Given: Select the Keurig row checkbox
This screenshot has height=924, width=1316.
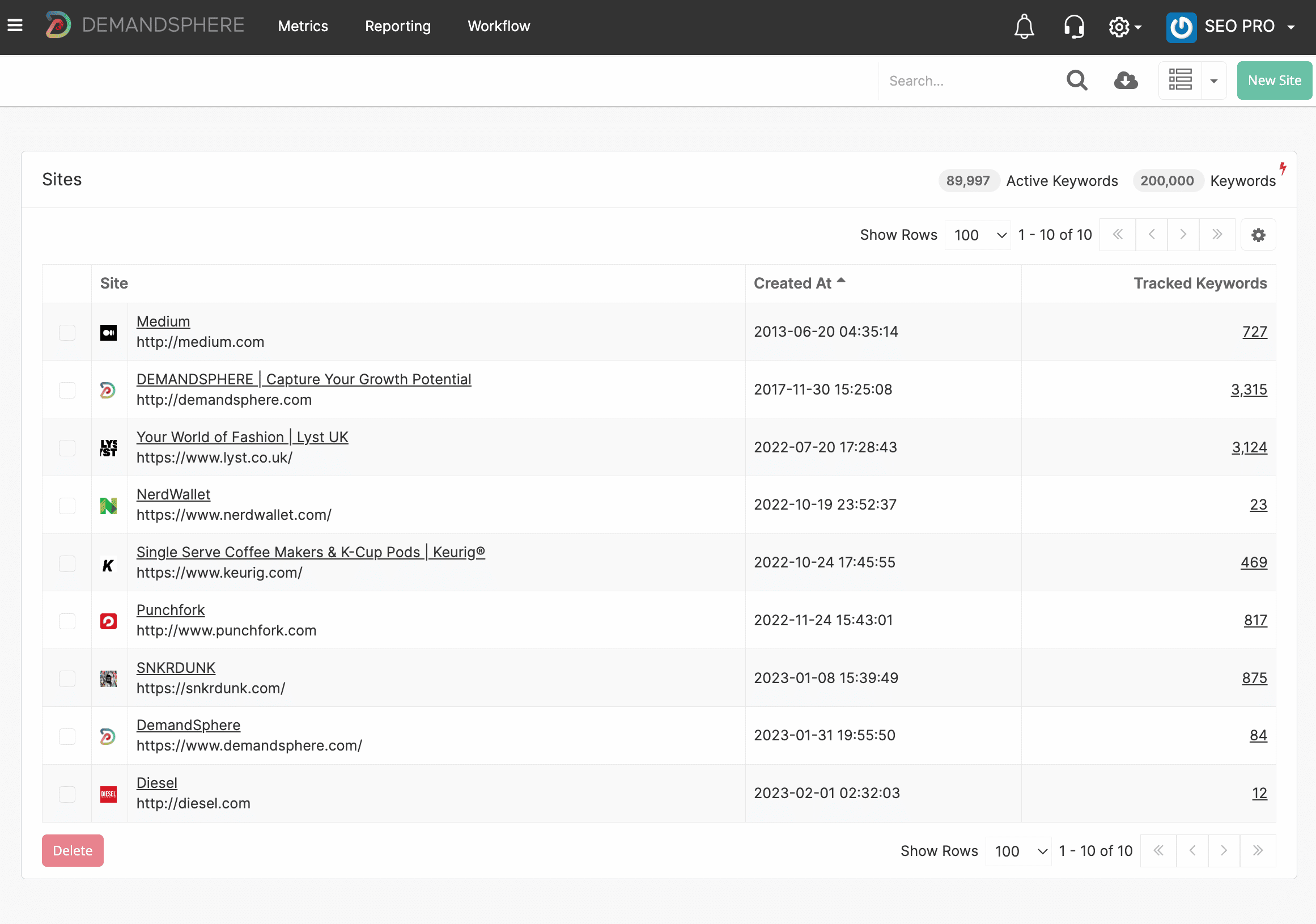Looking at the screenshot, I should coord(67,563).
